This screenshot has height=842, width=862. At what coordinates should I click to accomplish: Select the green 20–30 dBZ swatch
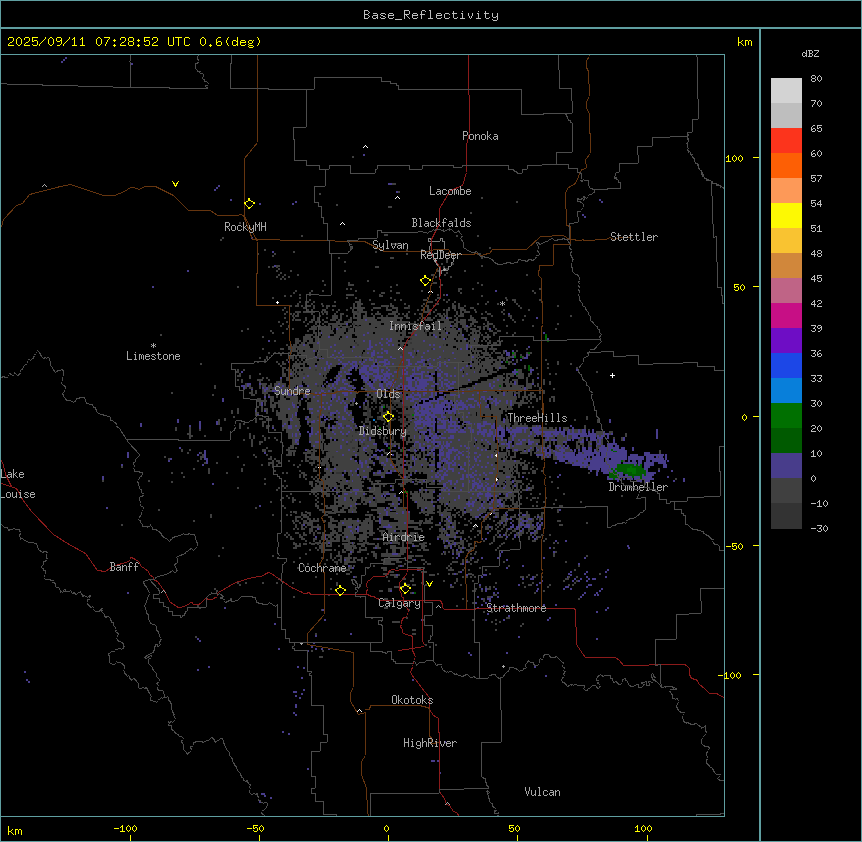click(786, 416)
